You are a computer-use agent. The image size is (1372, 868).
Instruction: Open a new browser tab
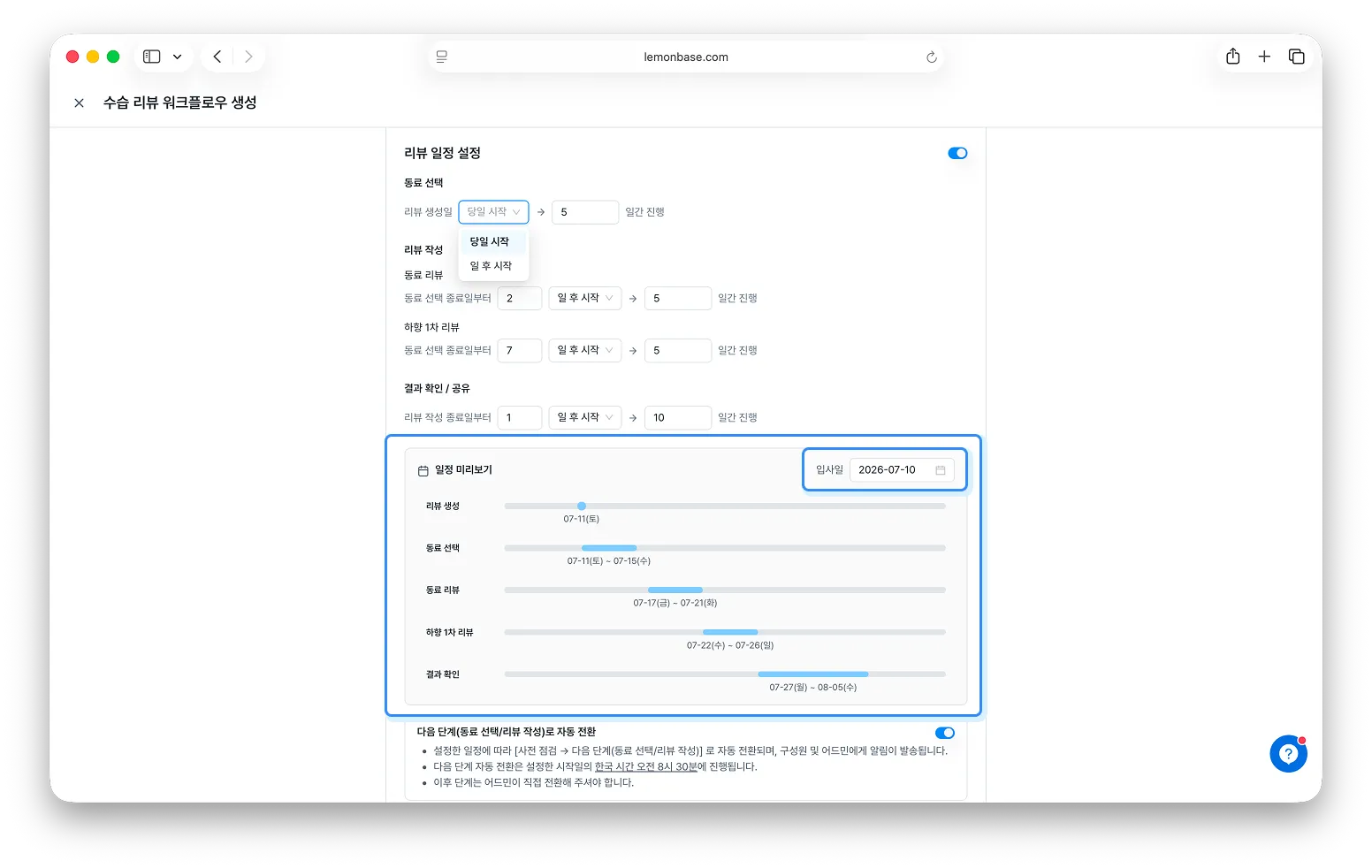point(1264,57)
